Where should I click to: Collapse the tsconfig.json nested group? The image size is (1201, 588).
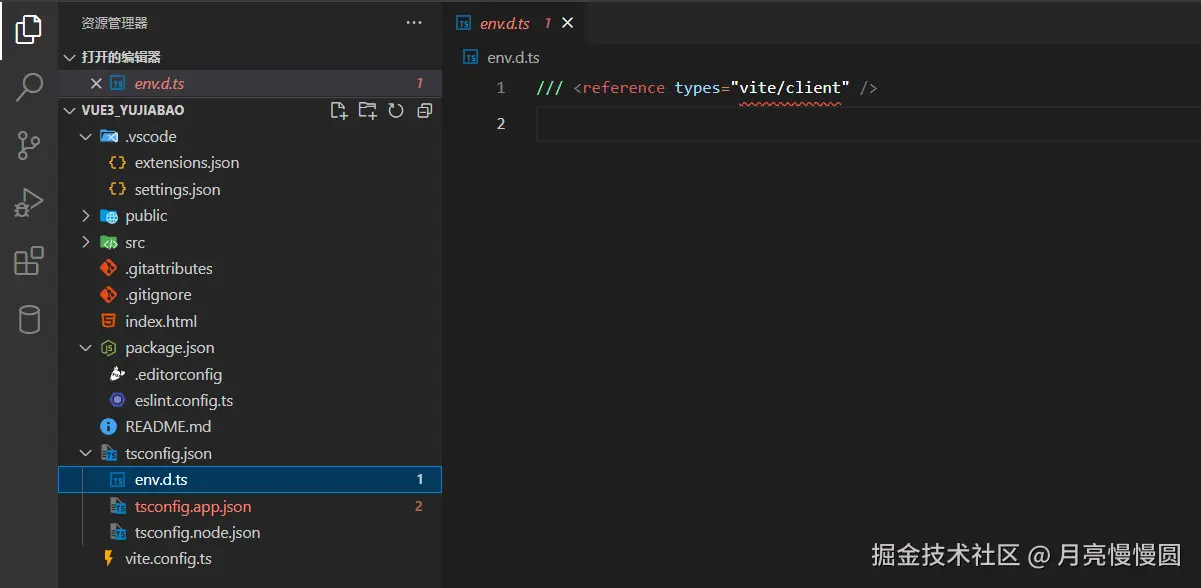point(86,454)
